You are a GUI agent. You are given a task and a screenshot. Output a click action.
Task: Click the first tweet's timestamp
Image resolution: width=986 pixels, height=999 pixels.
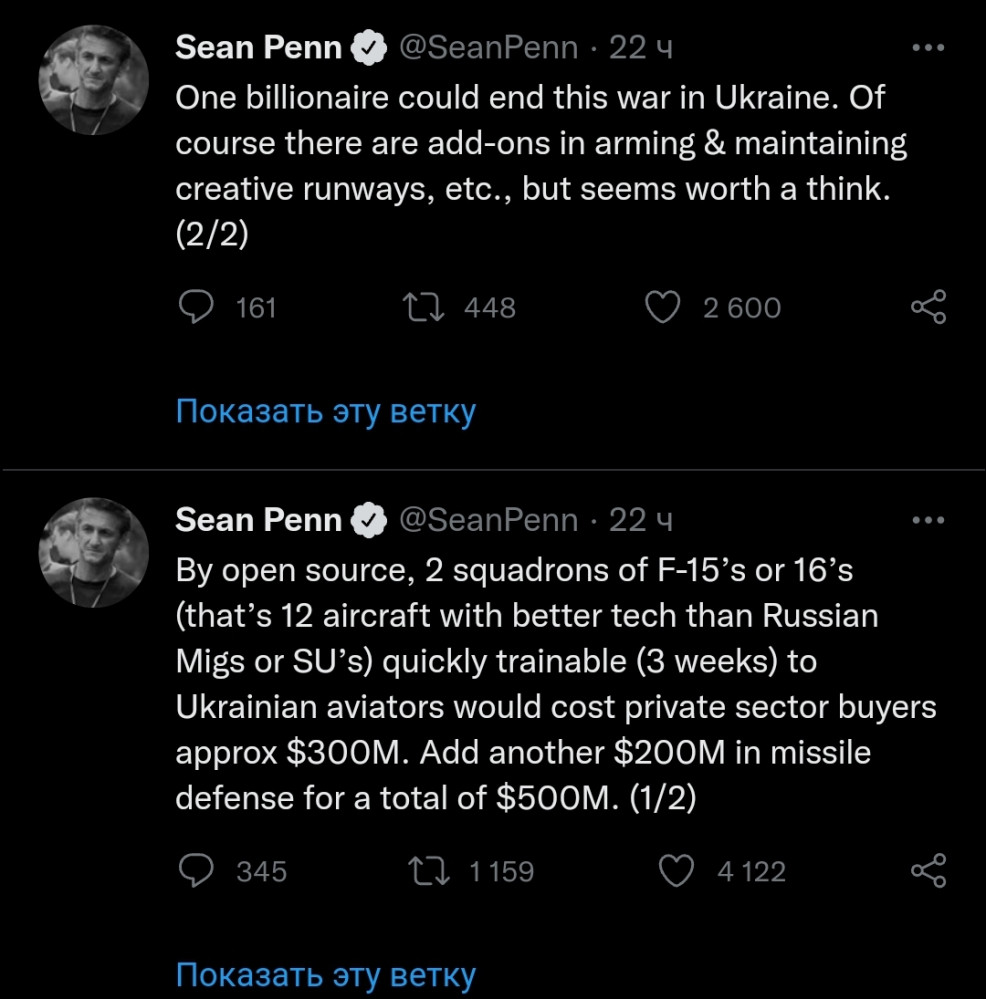point(641,48)
